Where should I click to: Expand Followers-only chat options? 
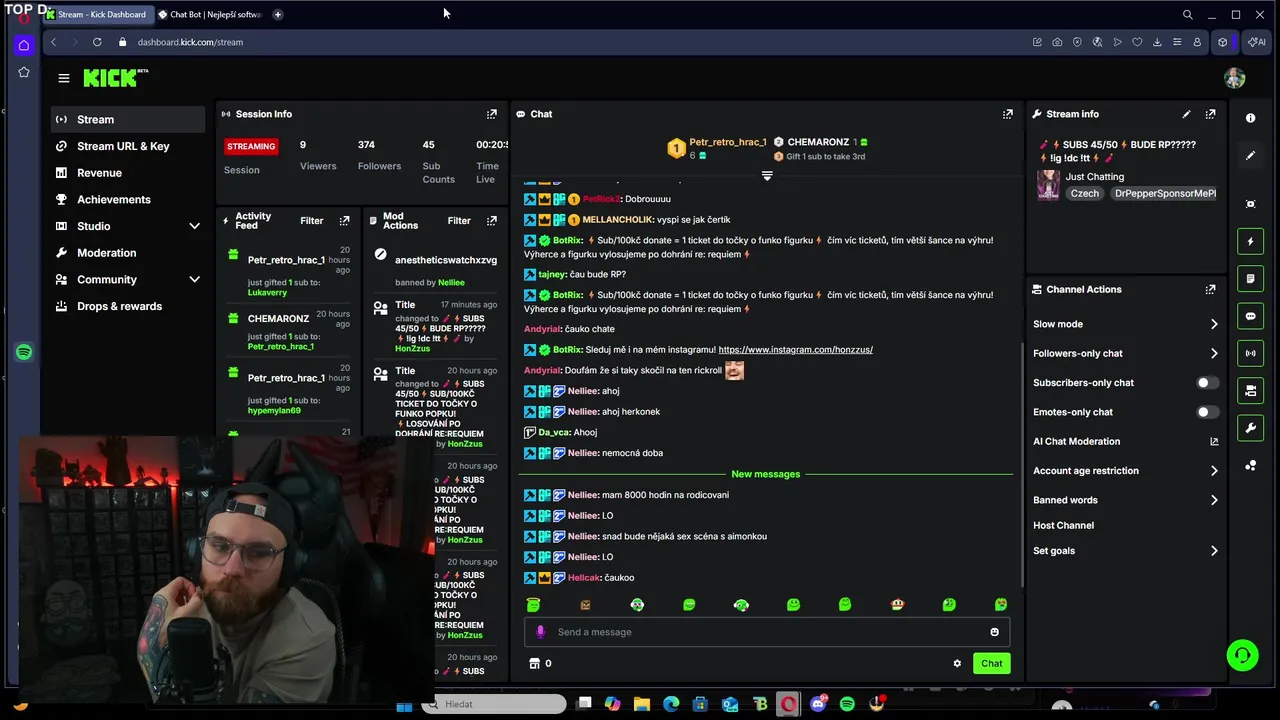click(1214, 353)
